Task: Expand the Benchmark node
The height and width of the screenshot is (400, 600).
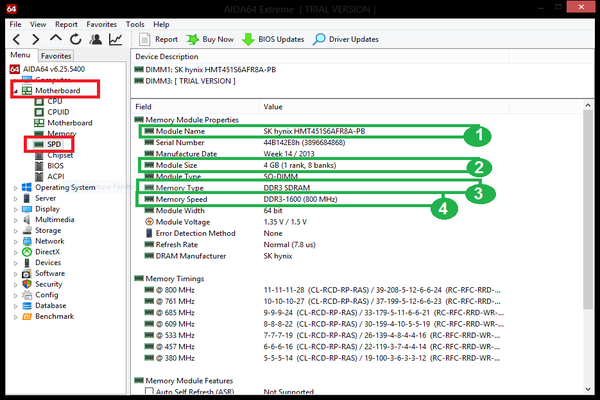Action: coord(16,317)
